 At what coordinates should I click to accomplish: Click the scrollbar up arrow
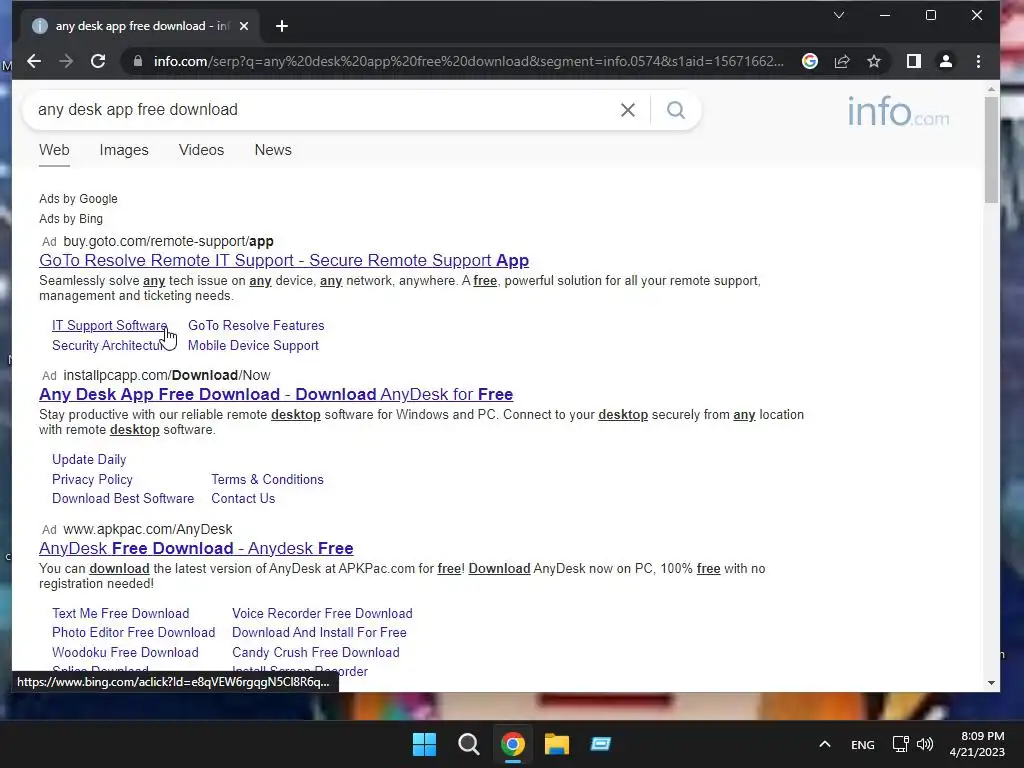(x=991, y=89)
